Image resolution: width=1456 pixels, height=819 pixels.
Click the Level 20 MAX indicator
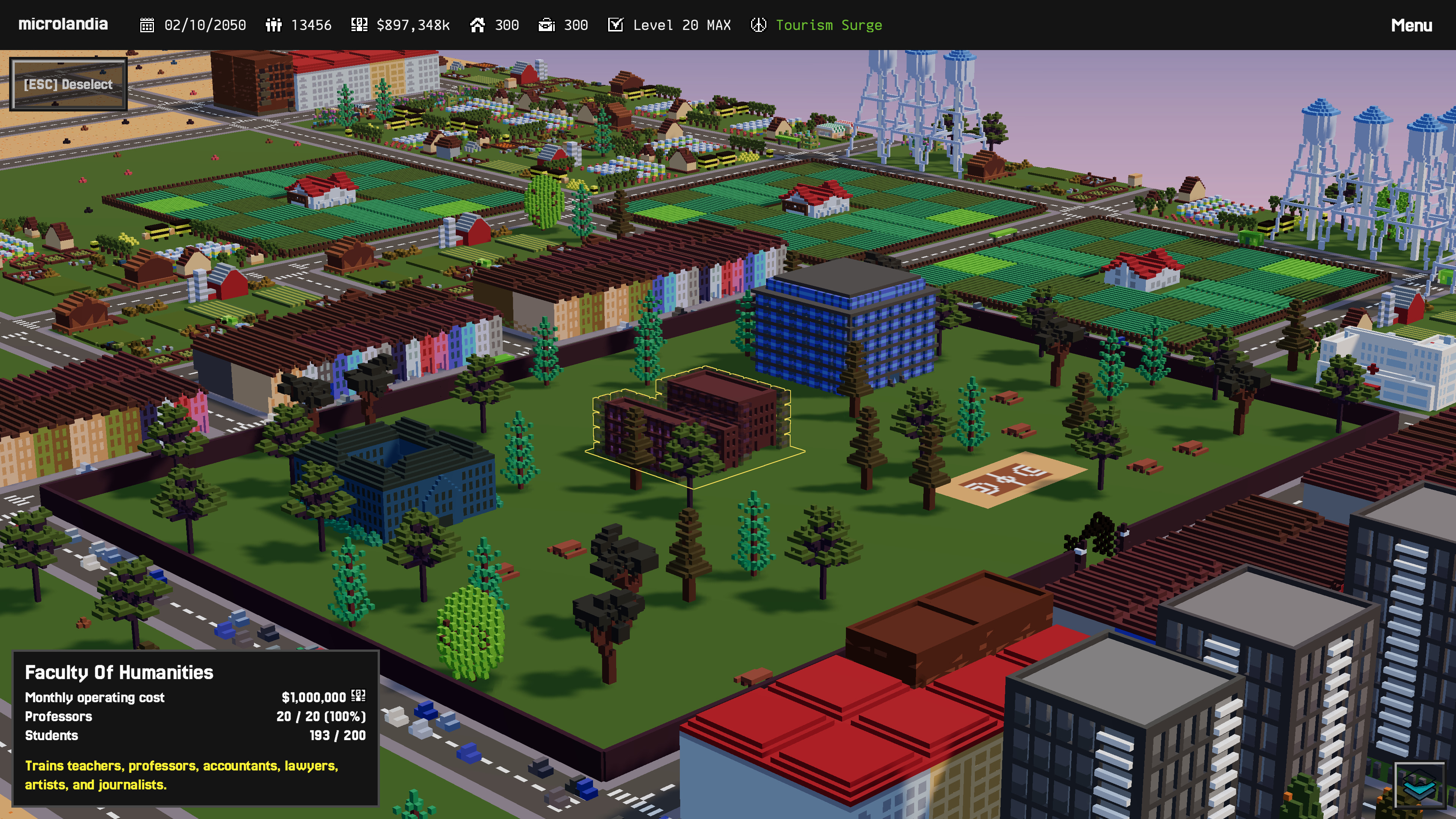(x=681, y=25)
